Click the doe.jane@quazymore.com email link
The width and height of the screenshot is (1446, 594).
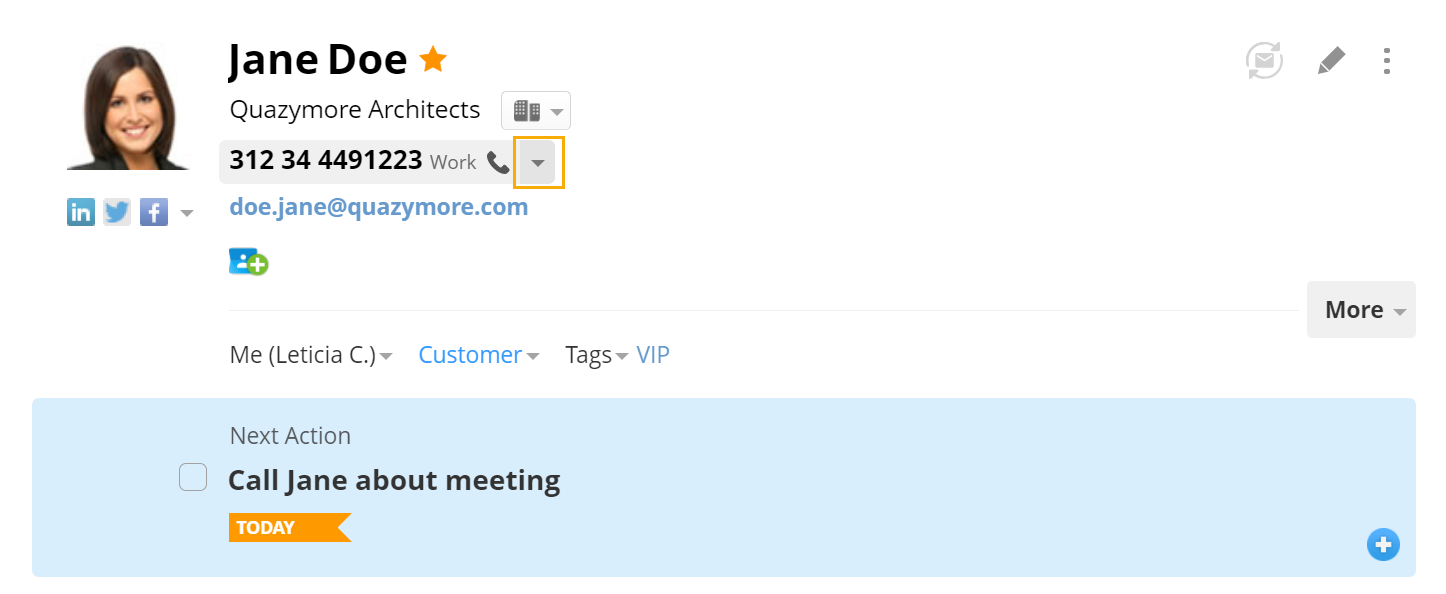[x=379, y=207]
